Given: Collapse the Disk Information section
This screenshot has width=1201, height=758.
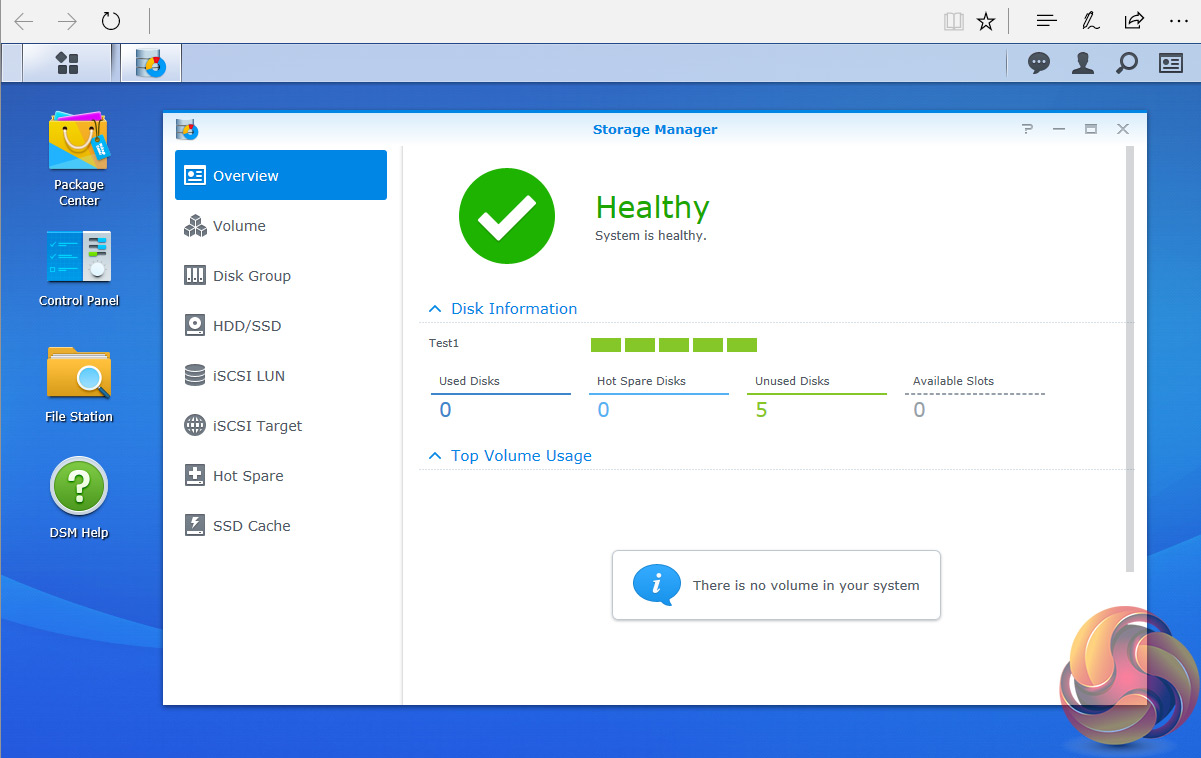Looking at the screenshot, I should point(435,309).
